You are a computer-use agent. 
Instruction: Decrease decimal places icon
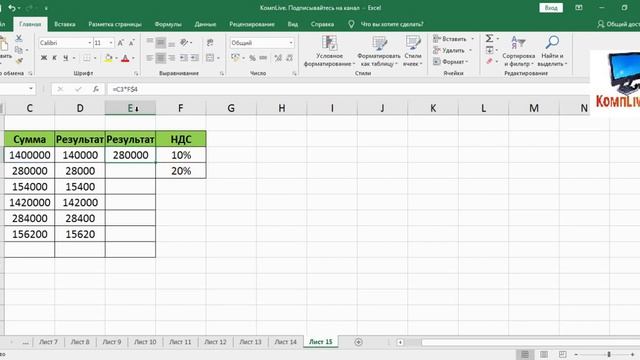pyautogui.click(x=289, y=58)
